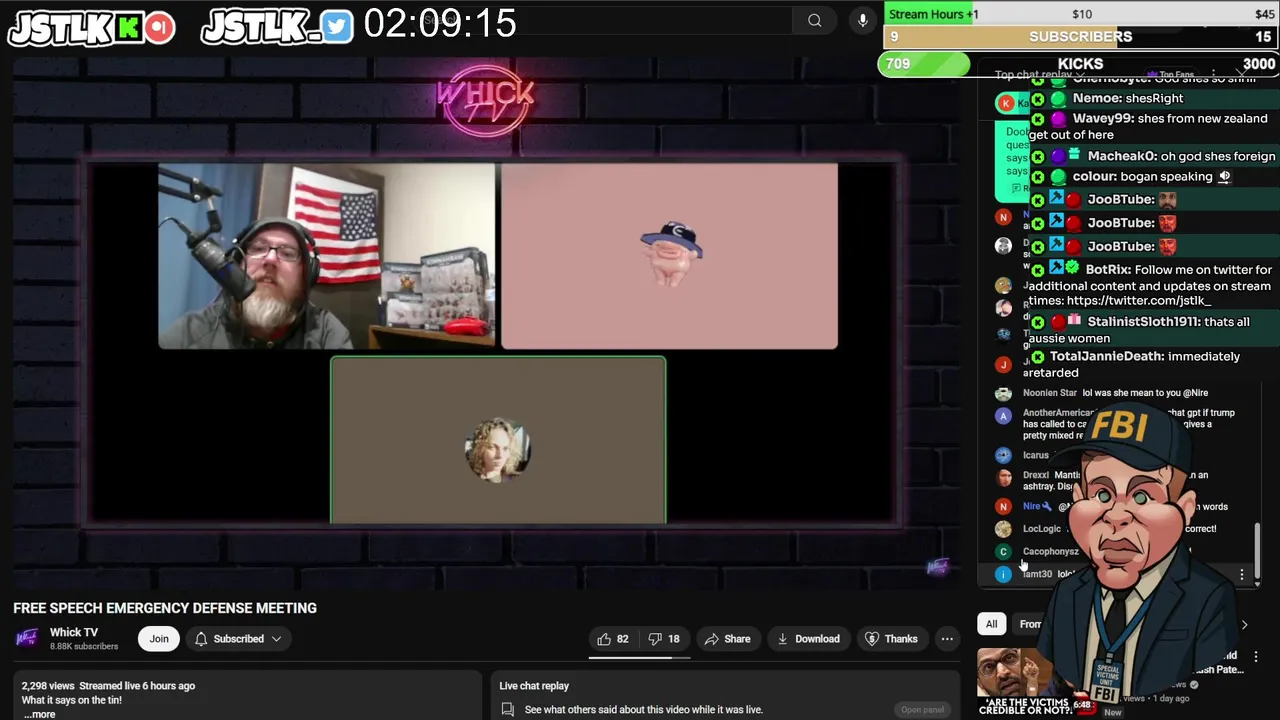This screenshot has height=720, width=1280.
Task: Click the Twitter bird icon overlay
Action: click(337, 27)
